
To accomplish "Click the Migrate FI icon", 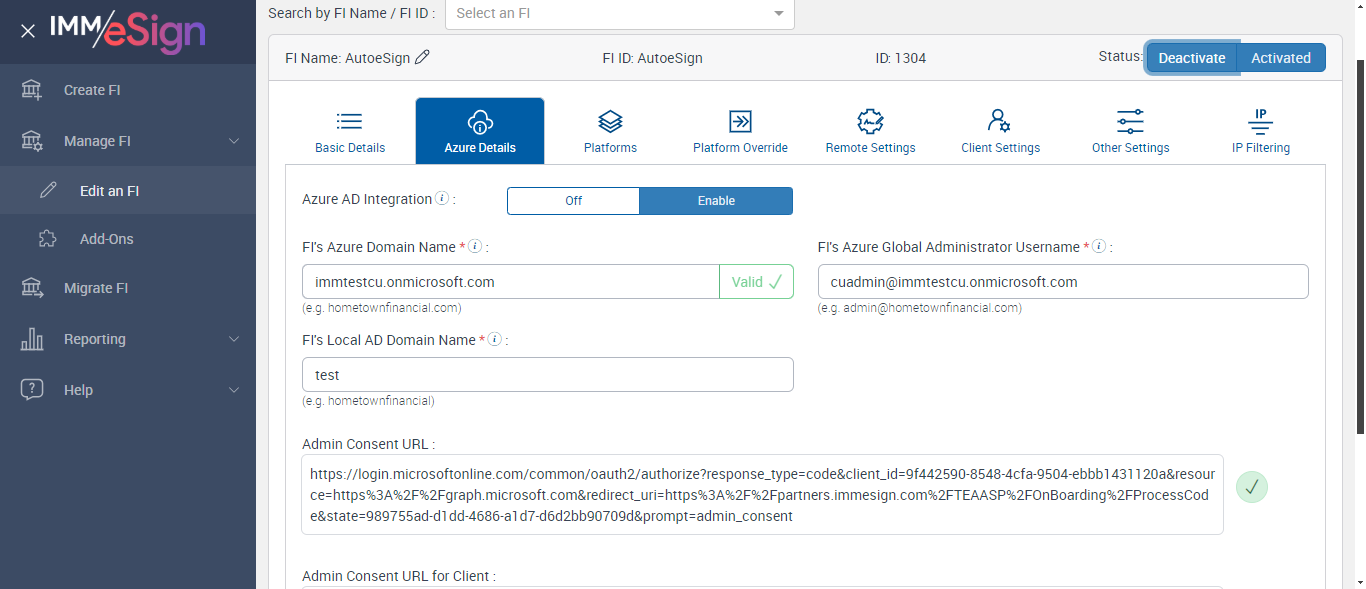I will pyautogui.click(x=32, y=288).
